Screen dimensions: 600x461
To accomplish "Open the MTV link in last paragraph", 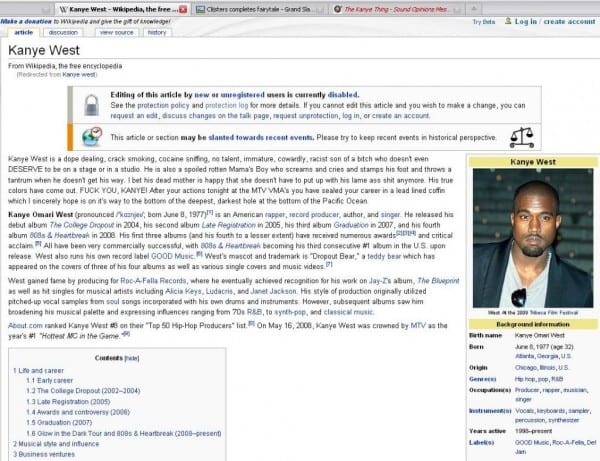I will [418, 326].
